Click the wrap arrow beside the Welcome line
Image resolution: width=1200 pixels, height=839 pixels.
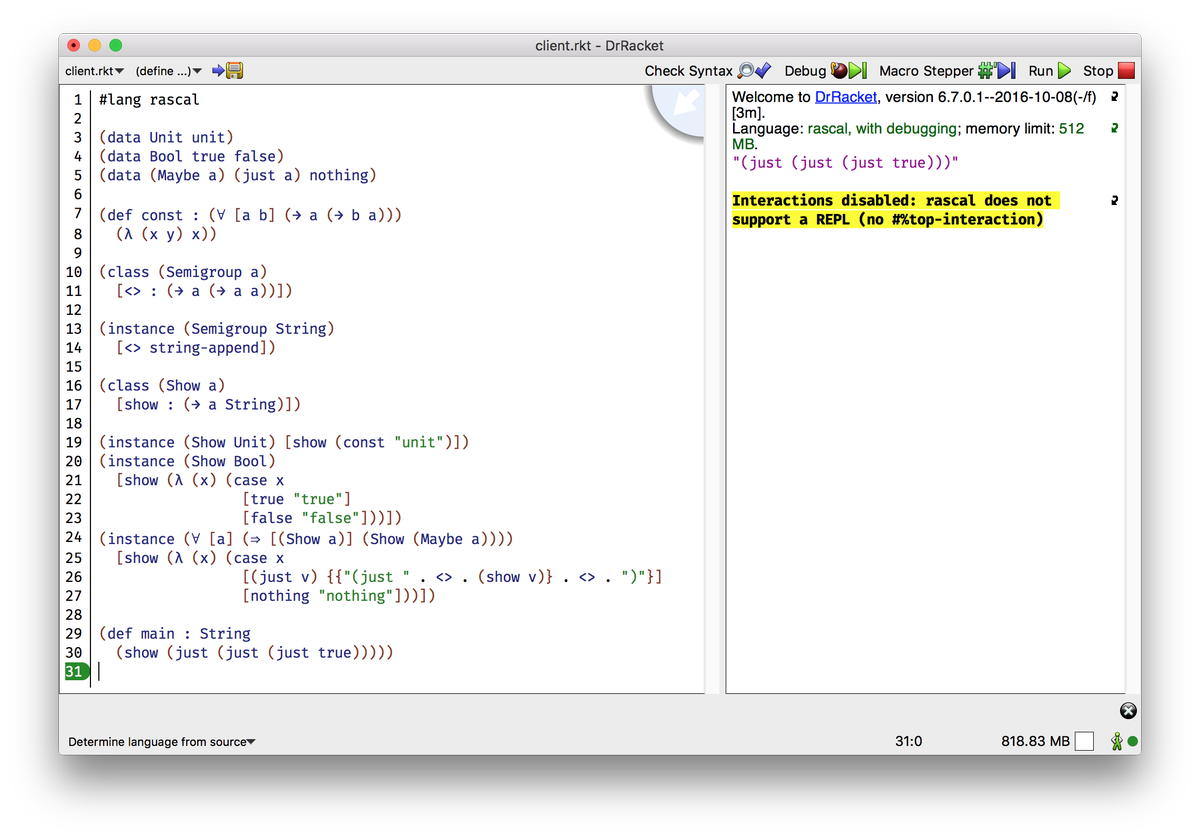pyautogui.click(x=1114, y=98)
